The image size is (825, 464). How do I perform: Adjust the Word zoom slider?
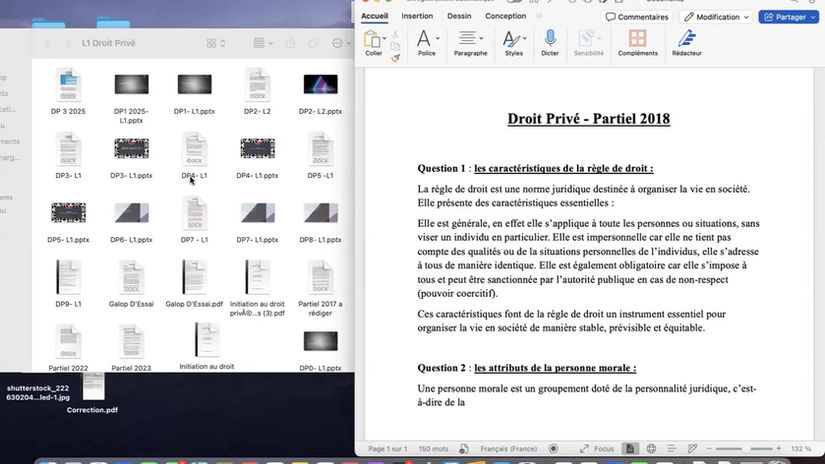pos(744,449)
